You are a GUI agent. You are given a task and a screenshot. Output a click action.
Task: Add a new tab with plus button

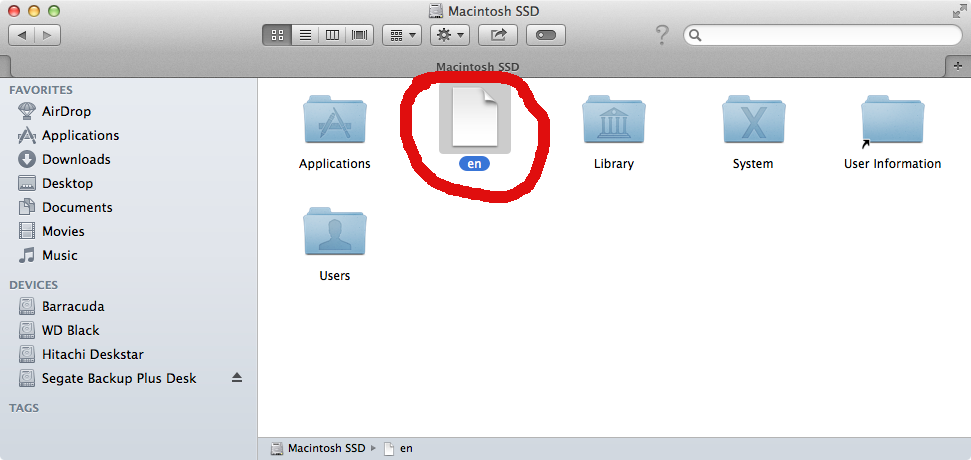(958, 66)
